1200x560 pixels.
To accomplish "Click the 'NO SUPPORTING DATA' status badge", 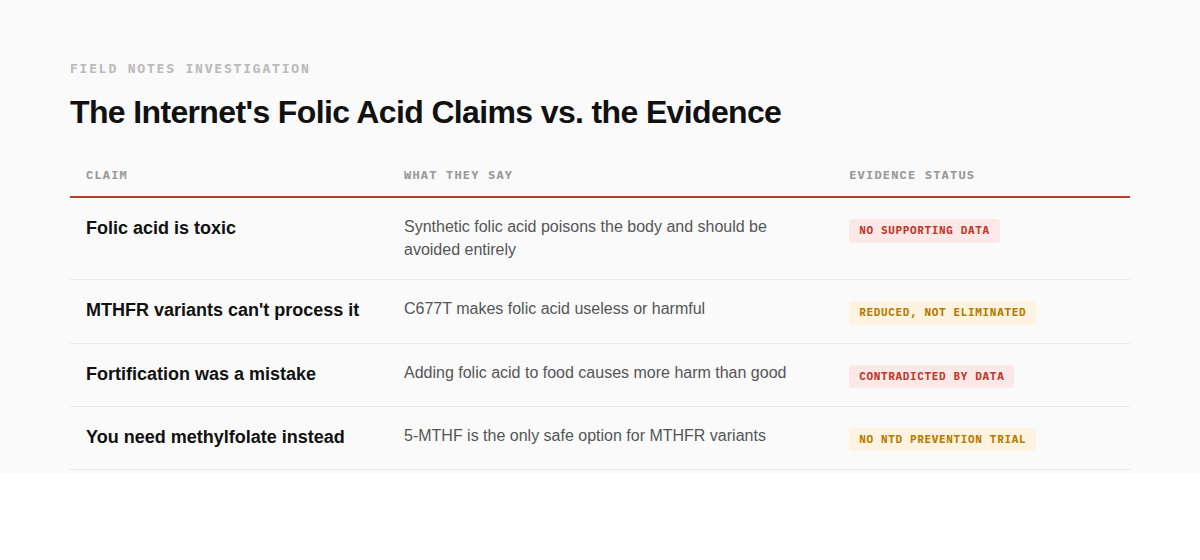I will click(924, 231).
